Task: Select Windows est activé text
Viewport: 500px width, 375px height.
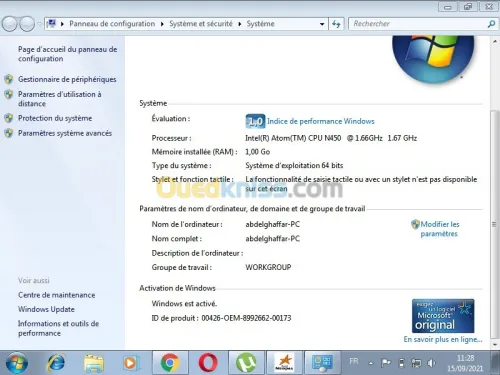Action: (184, 304)
